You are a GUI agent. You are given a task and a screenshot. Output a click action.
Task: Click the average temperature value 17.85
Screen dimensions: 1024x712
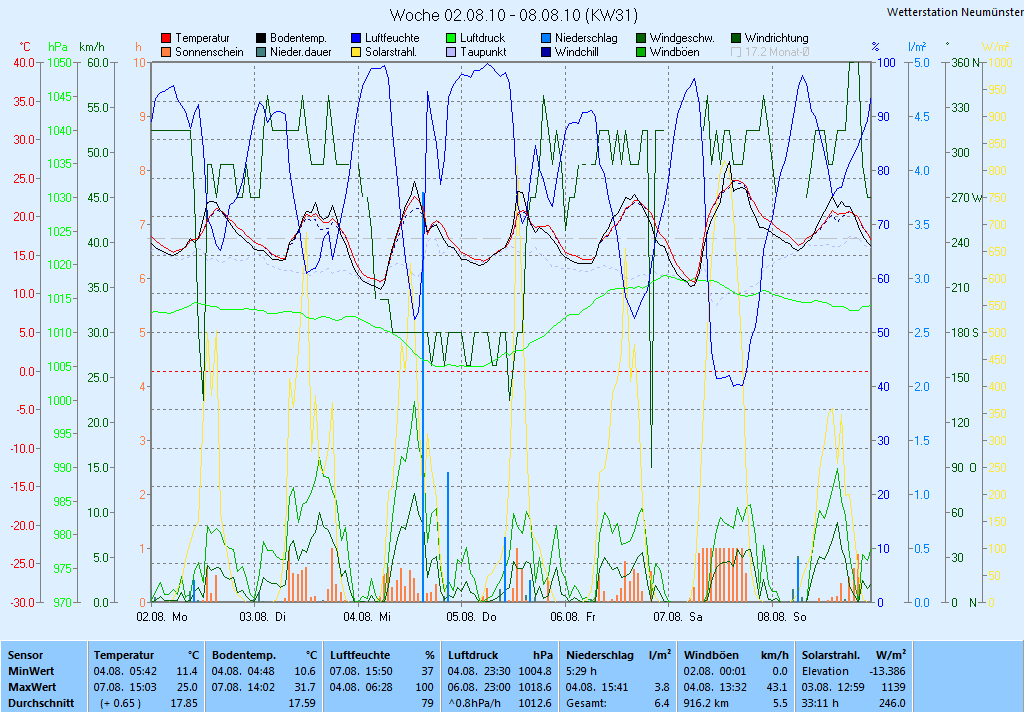pos(184,704)
